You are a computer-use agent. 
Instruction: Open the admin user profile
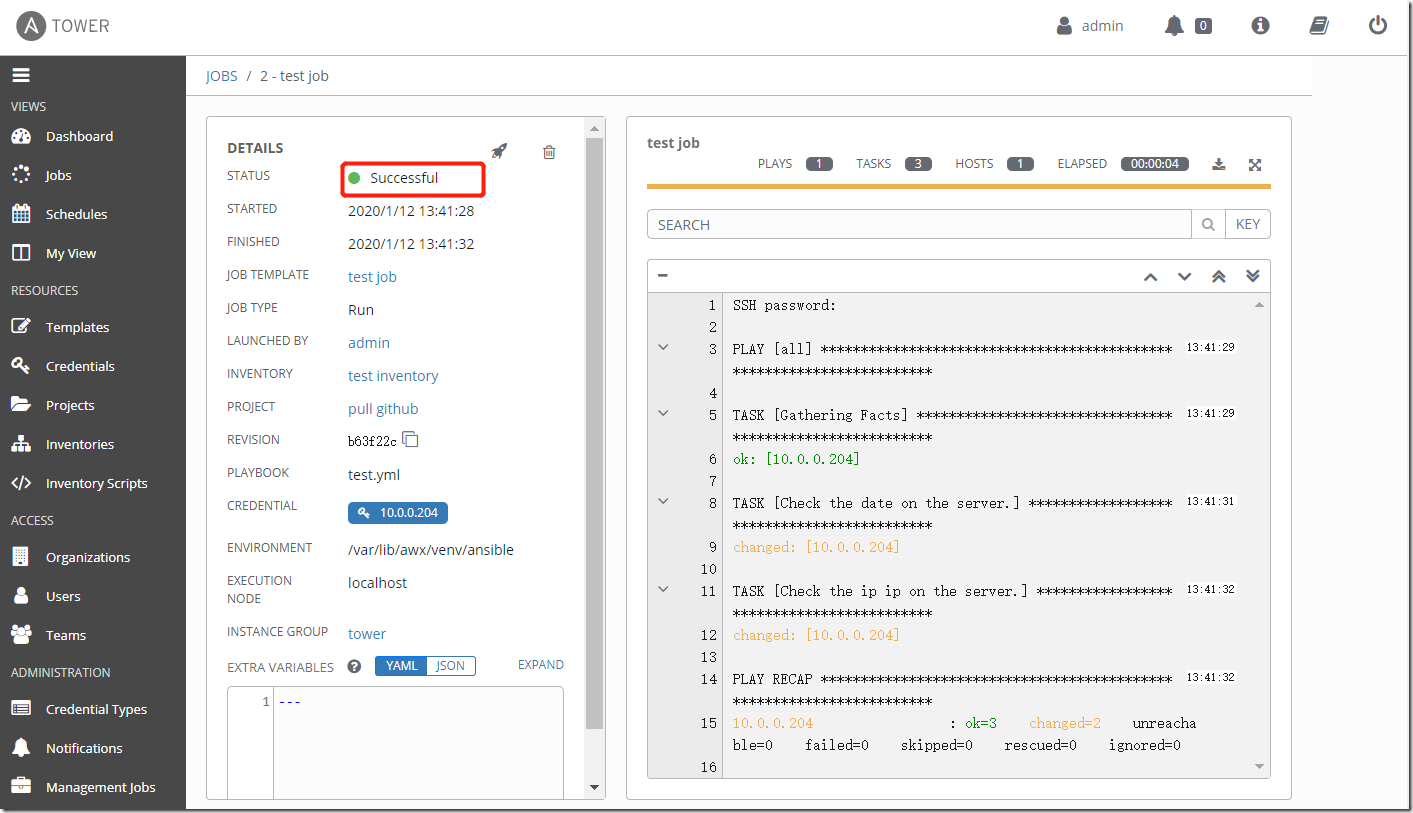[x=1090, y=26]
